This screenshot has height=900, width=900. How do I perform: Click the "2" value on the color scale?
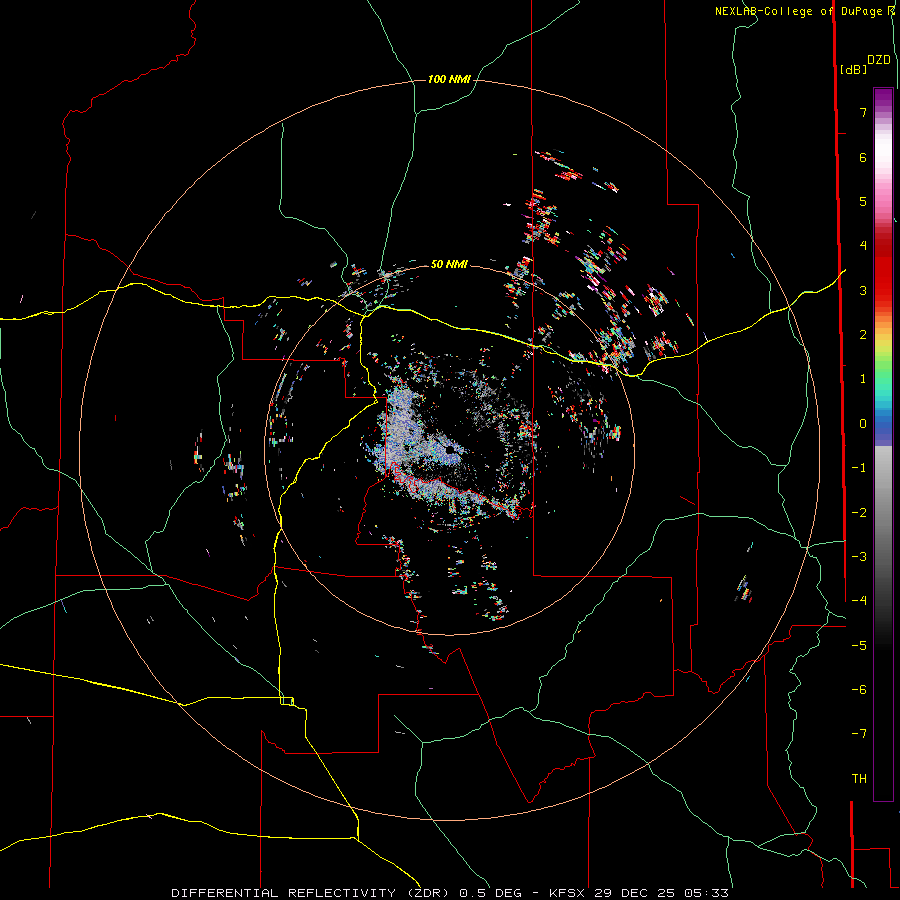[863, 335]
